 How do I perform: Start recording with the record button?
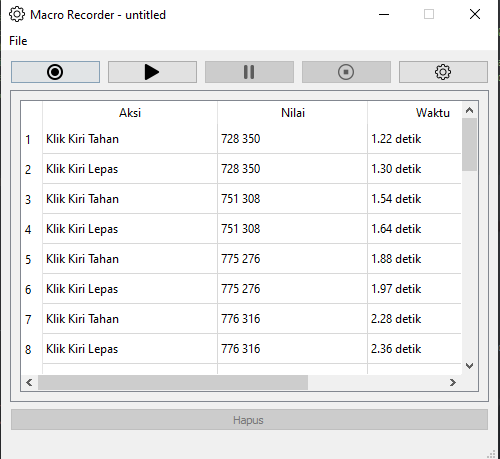click(x=55, y=72)
